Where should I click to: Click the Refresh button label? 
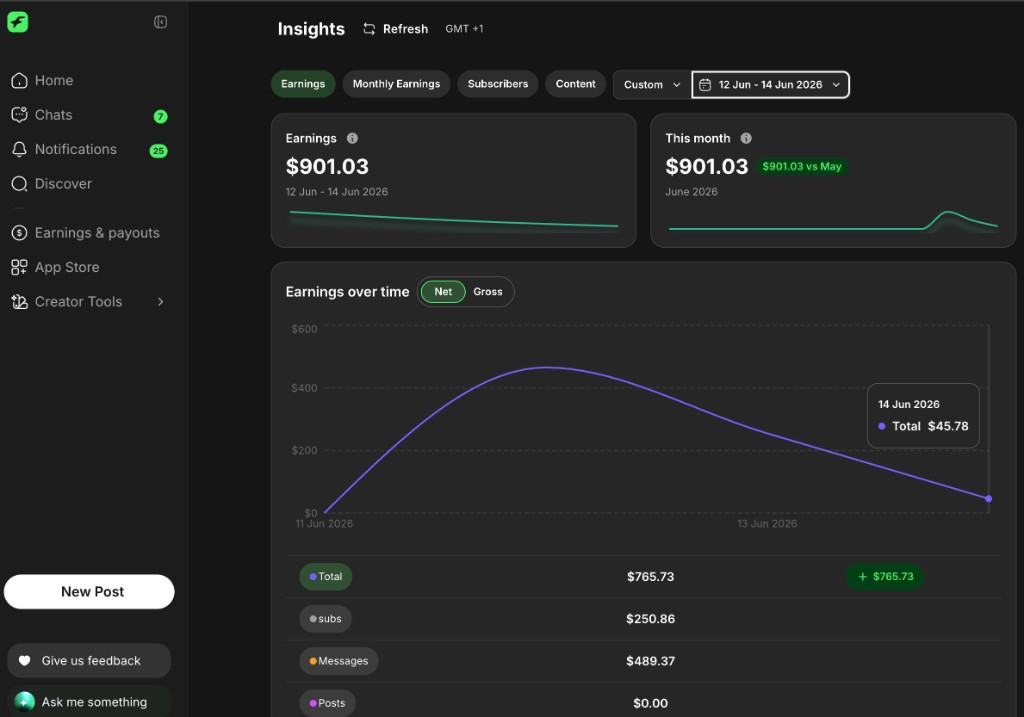tap(405, 29)
